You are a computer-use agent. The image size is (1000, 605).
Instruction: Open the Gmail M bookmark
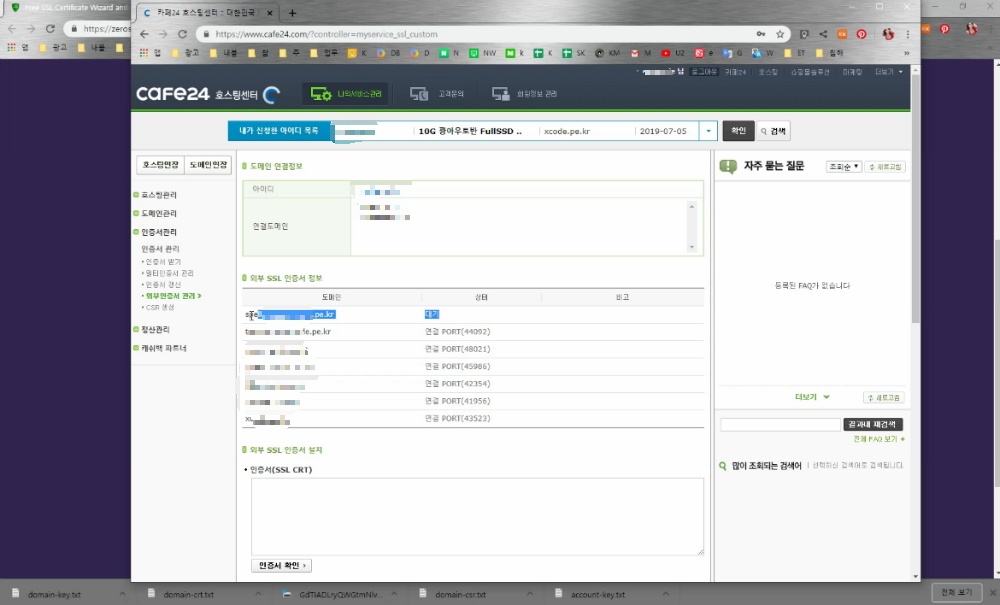click(x=641, y=53)
